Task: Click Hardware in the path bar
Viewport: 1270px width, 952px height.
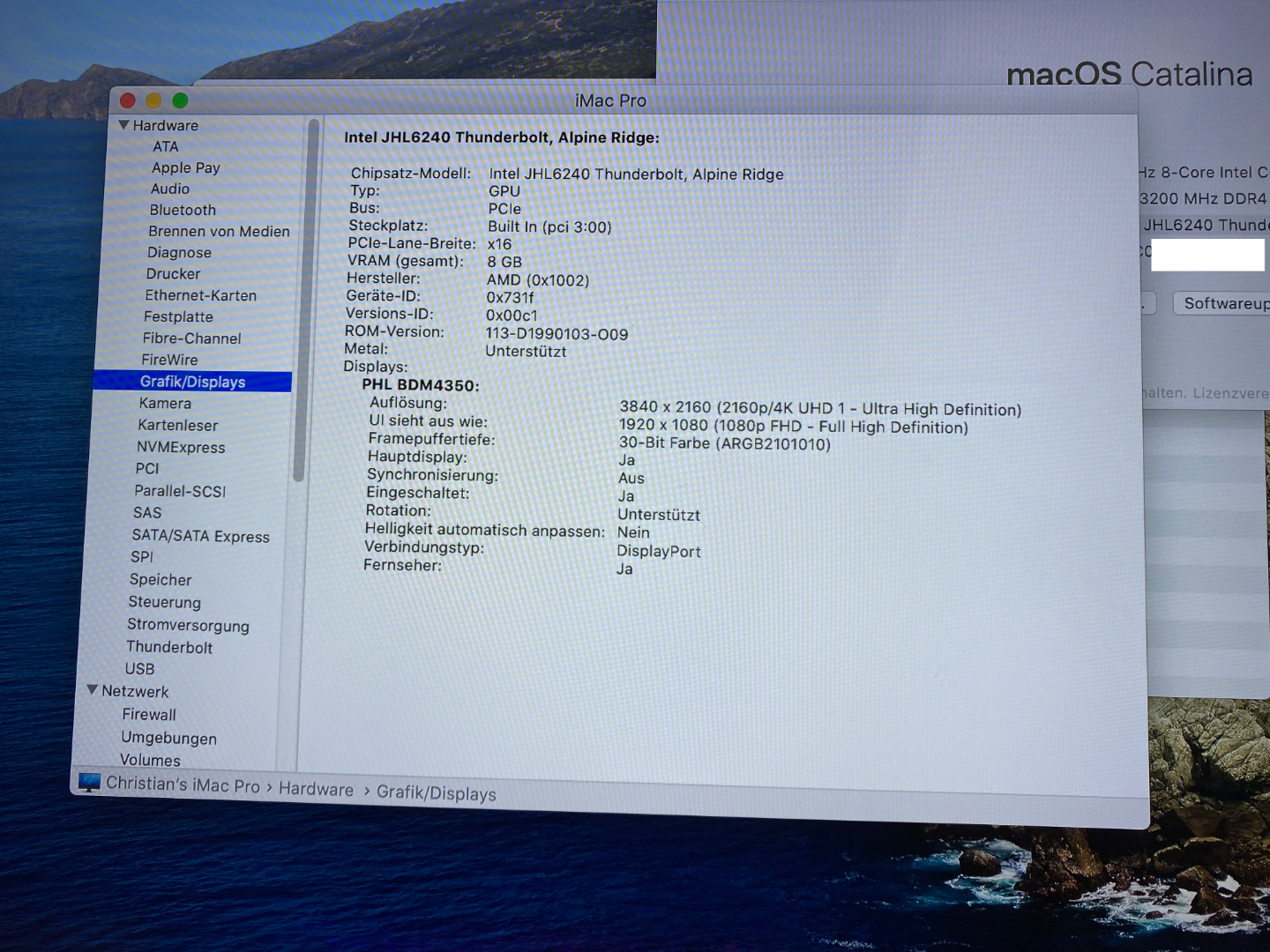Action: click(x=316, y=789)
